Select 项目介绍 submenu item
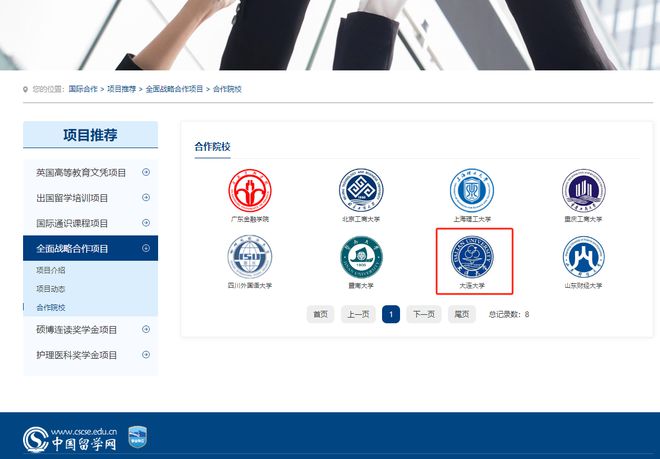The image size is (660, 459). point(51,270)
